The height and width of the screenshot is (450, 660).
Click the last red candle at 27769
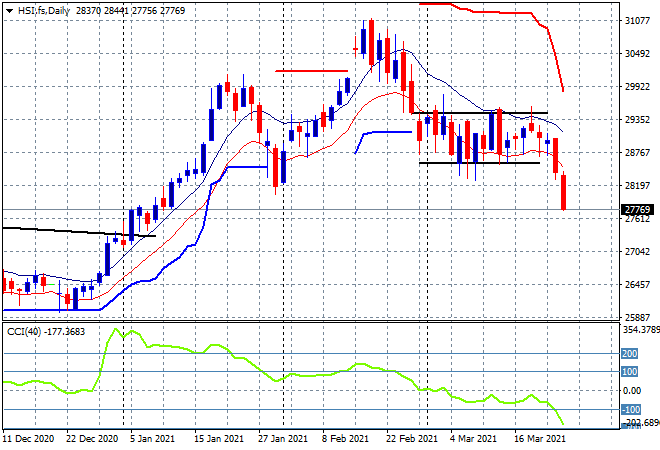564,192
